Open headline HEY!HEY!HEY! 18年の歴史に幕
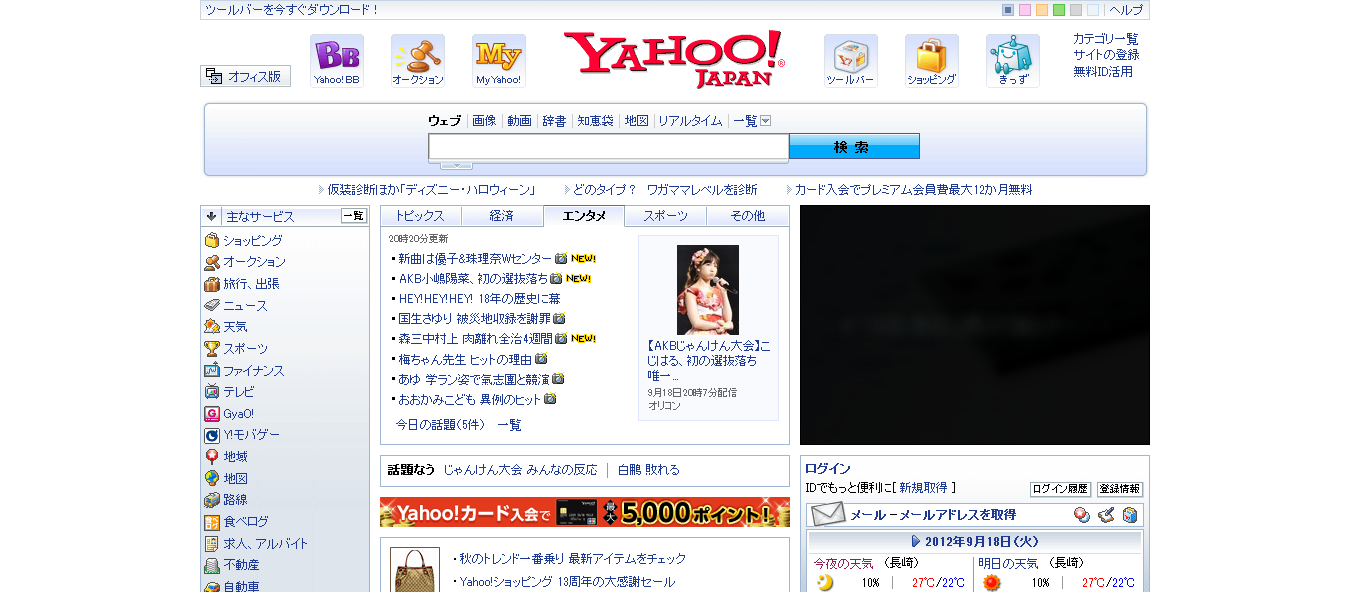Screen dimensions: 1349x592 (x=480, y=299)
